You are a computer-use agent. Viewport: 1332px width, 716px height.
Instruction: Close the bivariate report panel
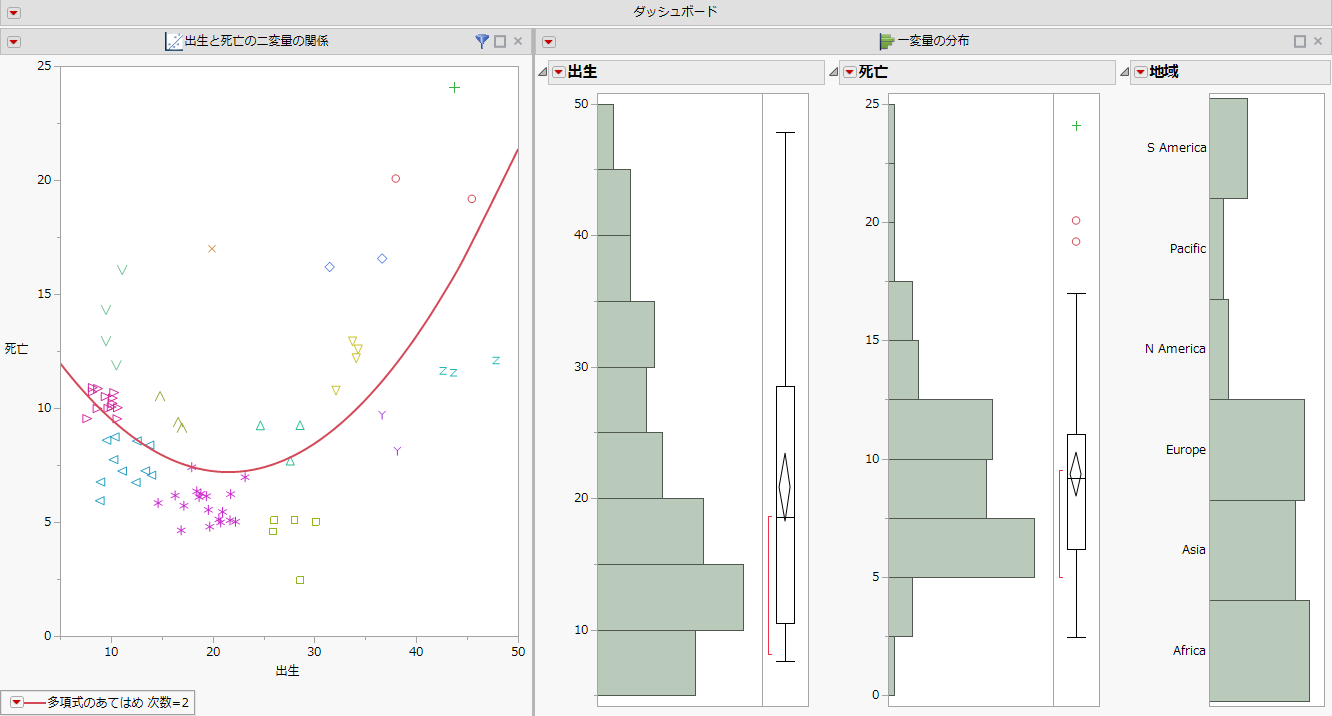[518, 42]
